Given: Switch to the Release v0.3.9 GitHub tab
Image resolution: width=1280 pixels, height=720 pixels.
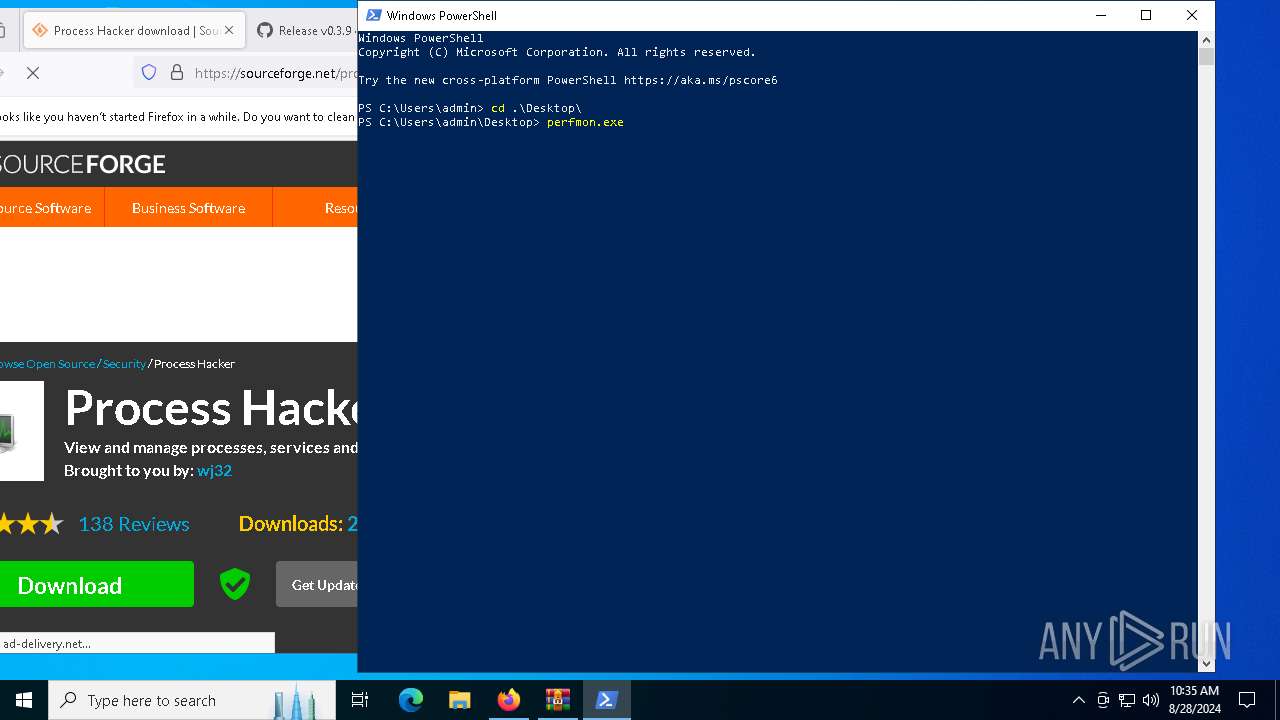Looking at the screenshot, I should click(x=302, y=30).
